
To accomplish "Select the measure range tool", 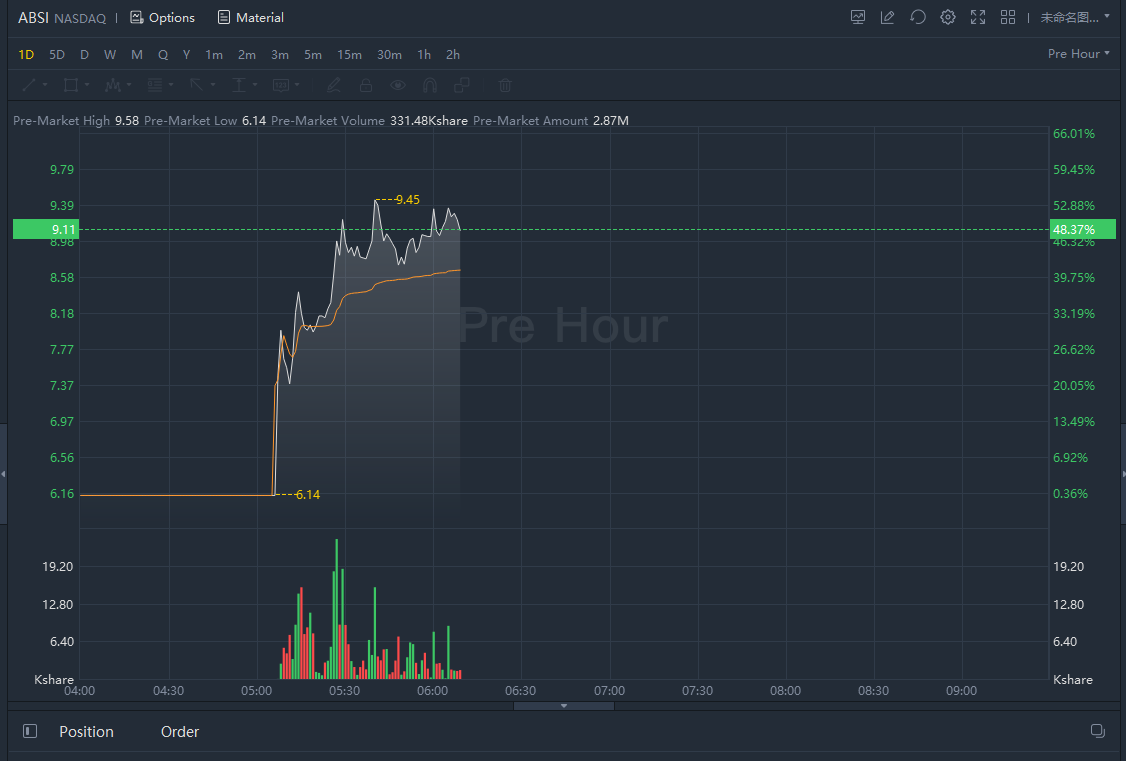I will [x=238, y=85].
